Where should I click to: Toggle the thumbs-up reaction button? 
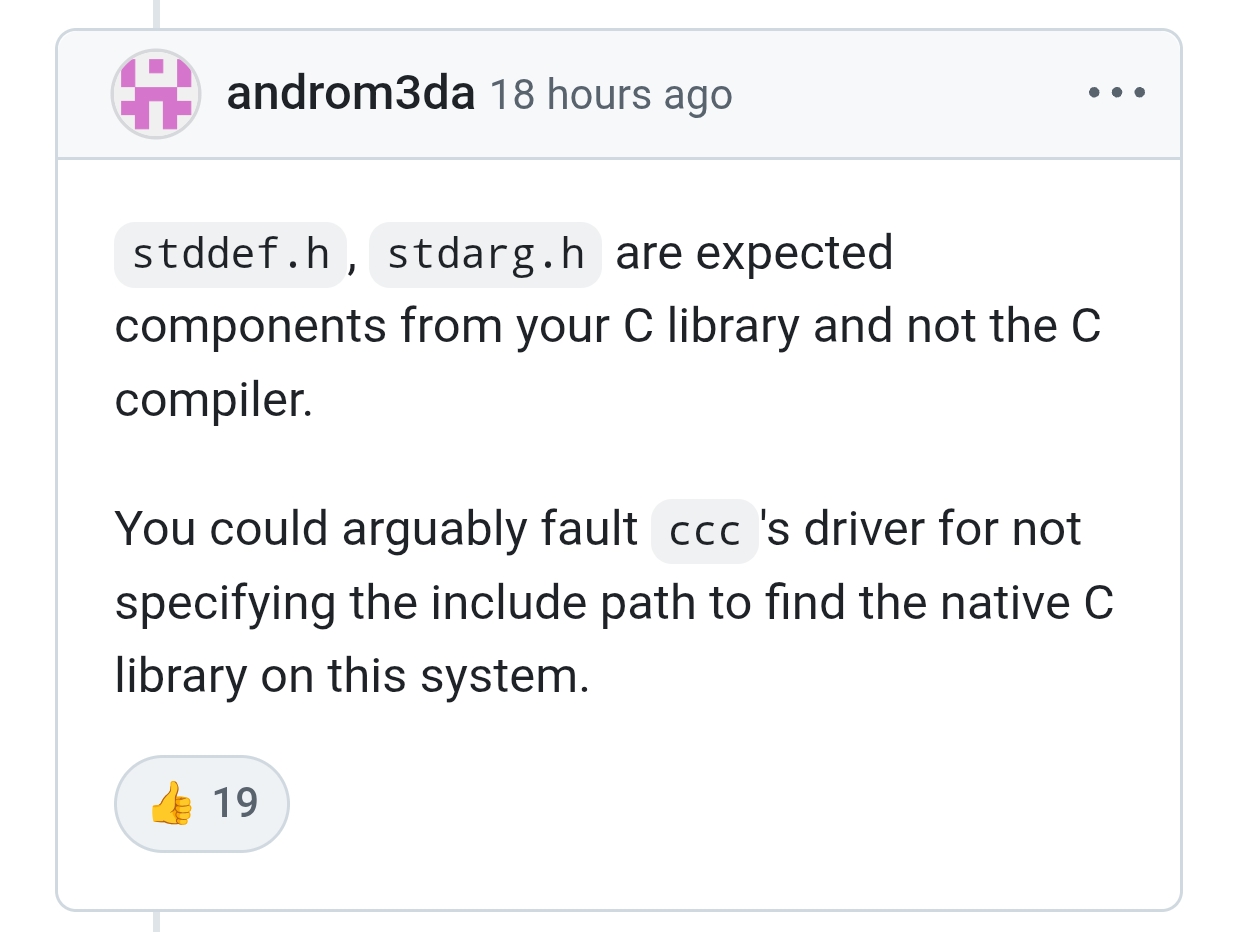pyautogui.click(x=202, y=803)
